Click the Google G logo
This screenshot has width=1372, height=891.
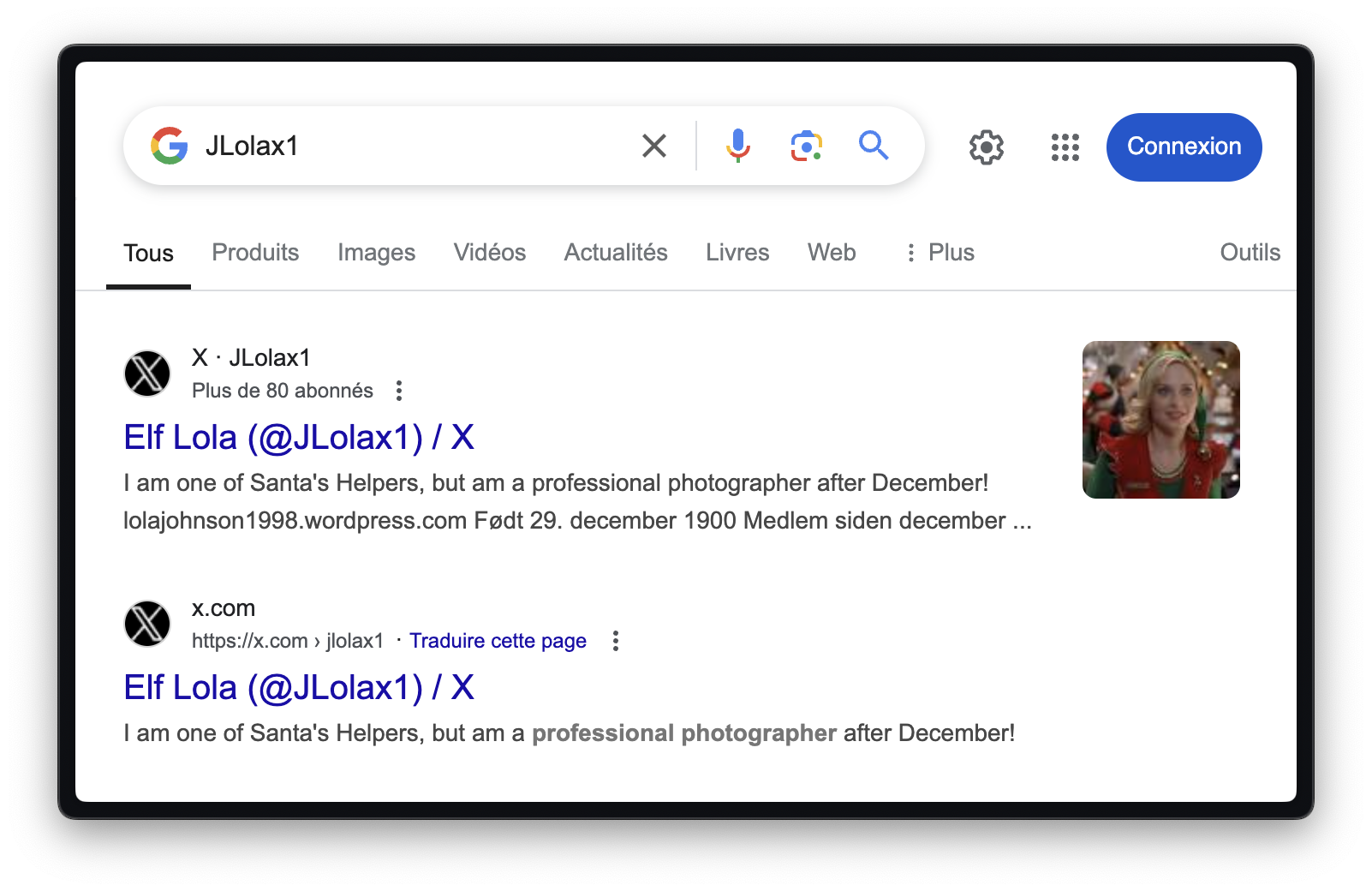[x=170, y=146]
